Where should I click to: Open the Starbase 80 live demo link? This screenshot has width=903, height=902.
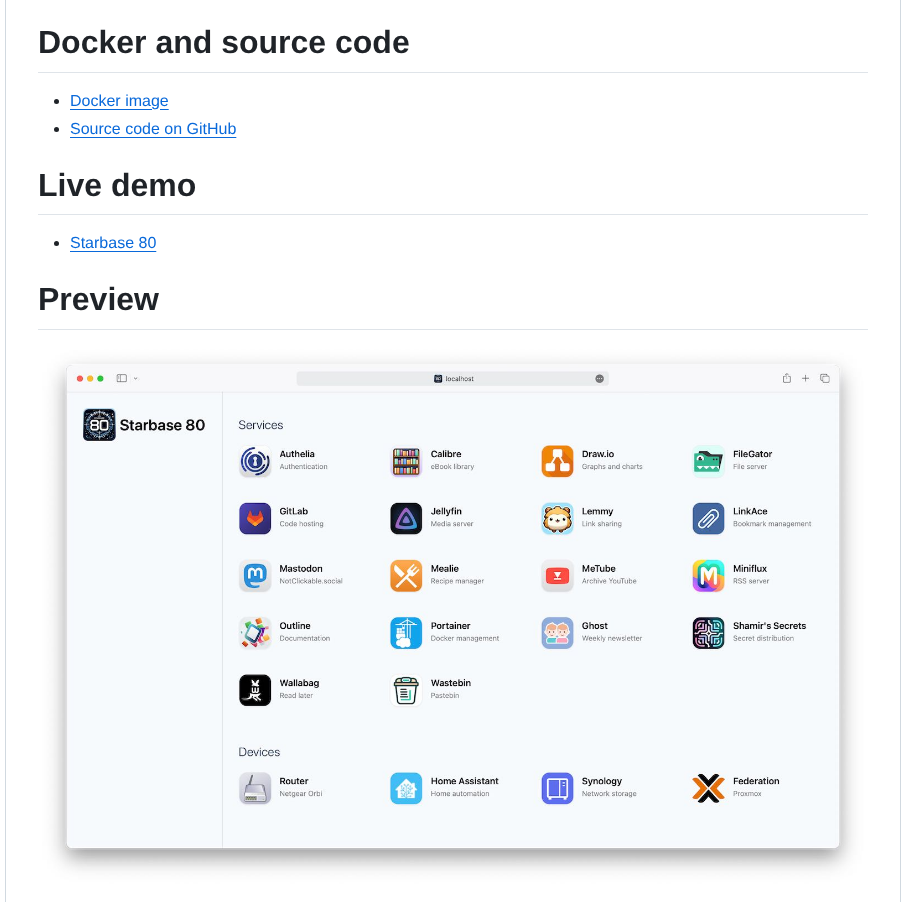(113, 243)
